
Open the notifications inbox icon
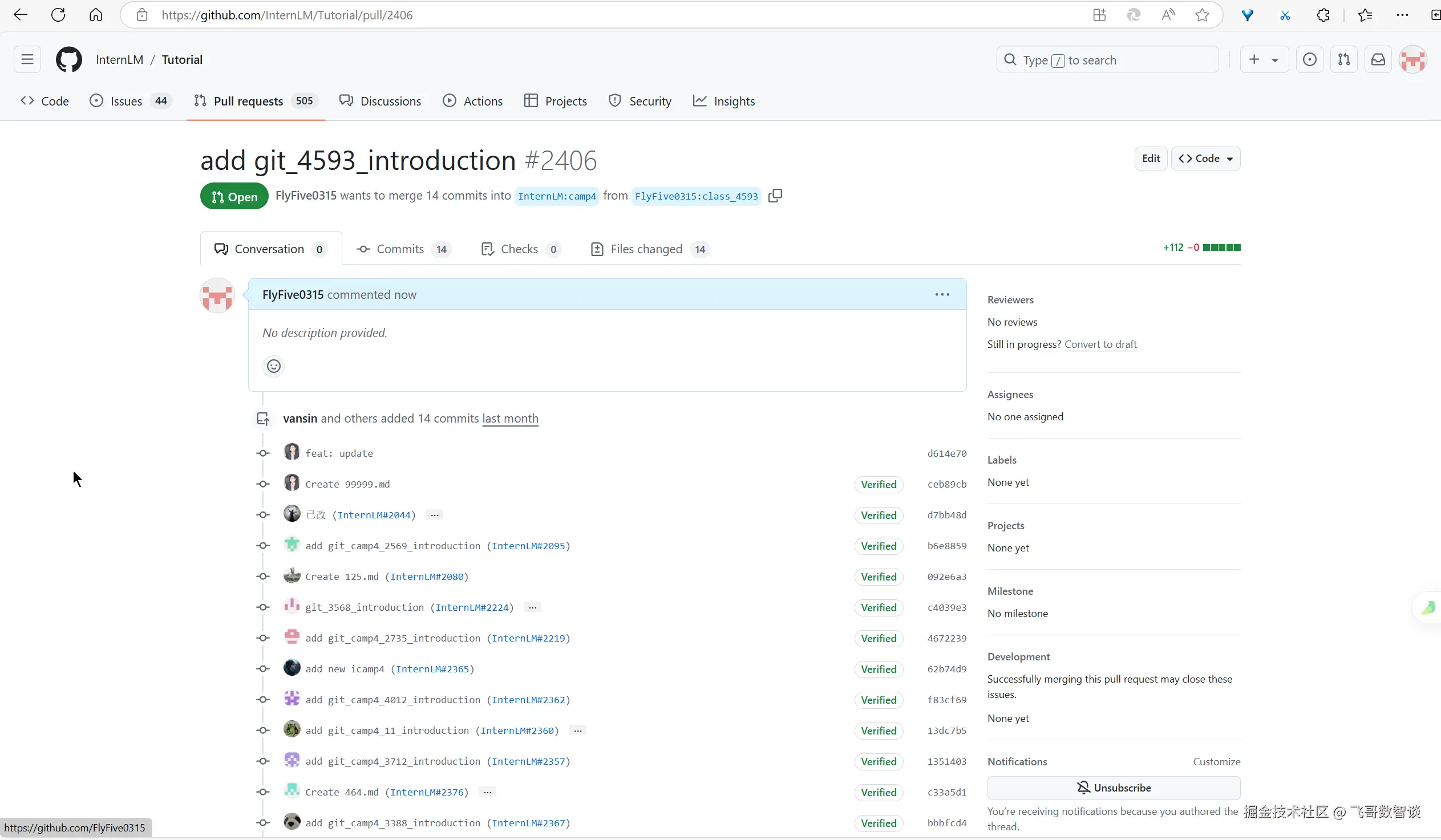coord(1378,59)
